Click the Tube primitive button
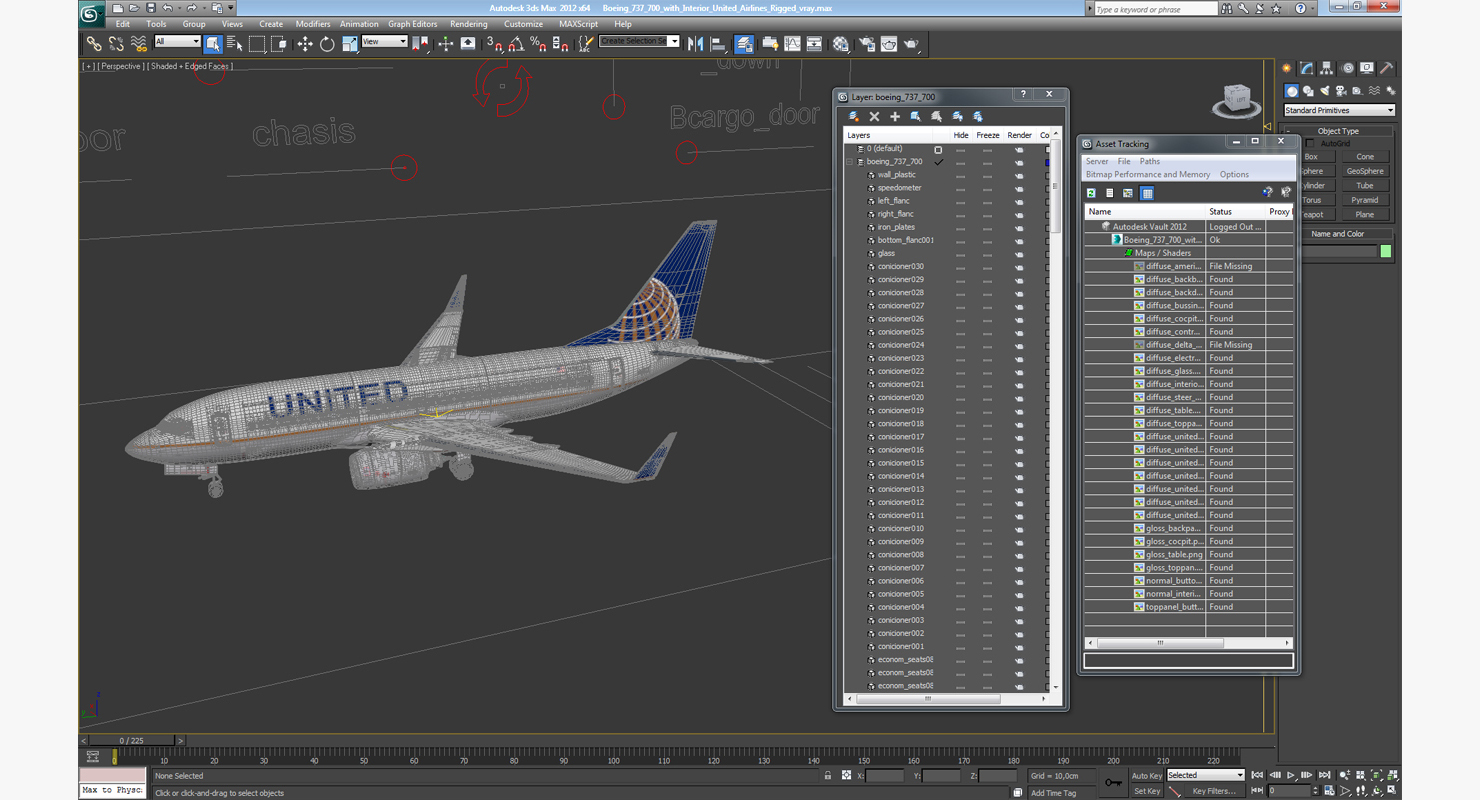Viewport: 1480px width, 800px height. coord(1365,186)
